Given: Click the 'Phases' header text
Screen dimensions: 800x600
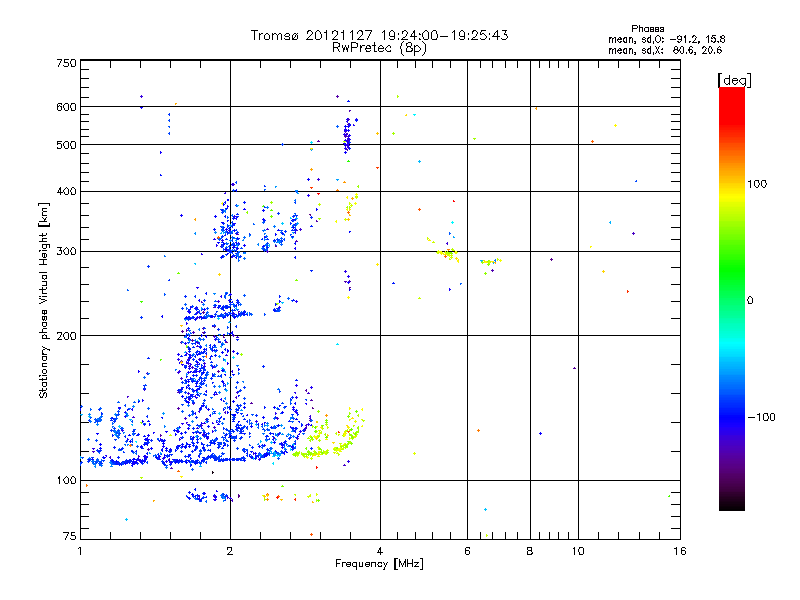Looking at the screenshot, I should click(647, 29).
